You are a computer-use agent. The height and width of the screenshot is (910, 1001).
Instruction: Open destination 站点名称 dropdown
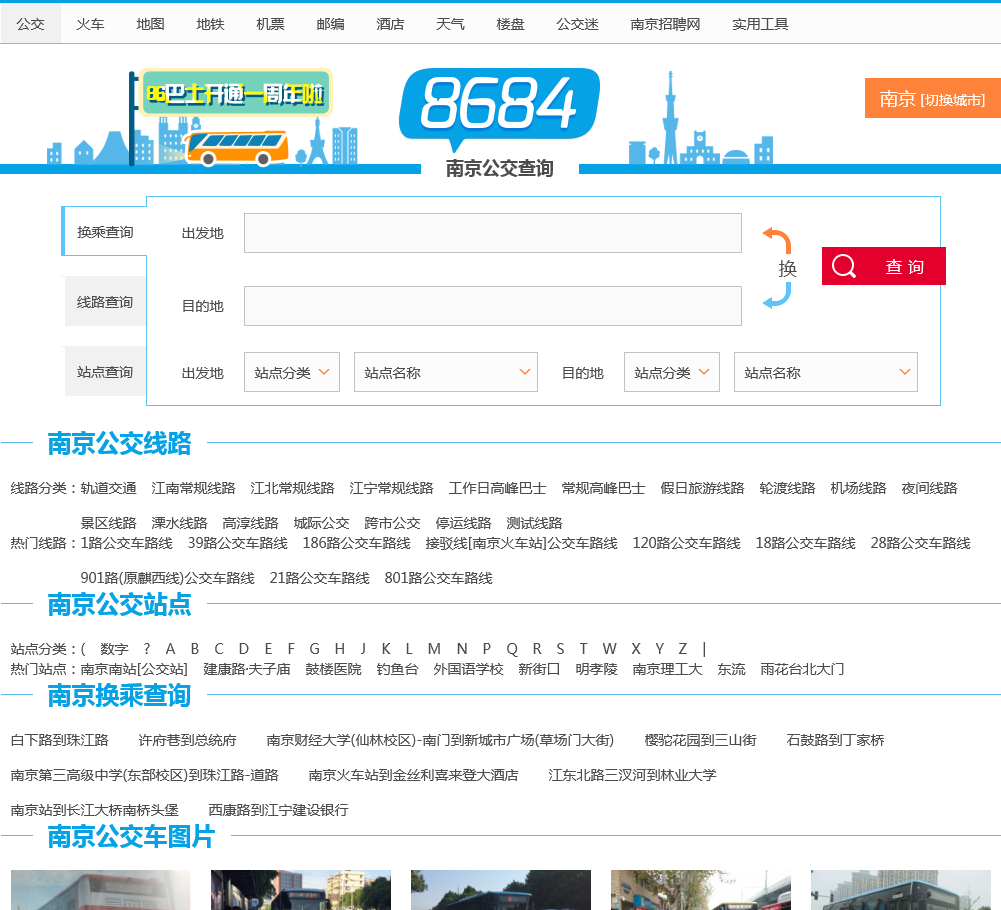pos(825,372)
